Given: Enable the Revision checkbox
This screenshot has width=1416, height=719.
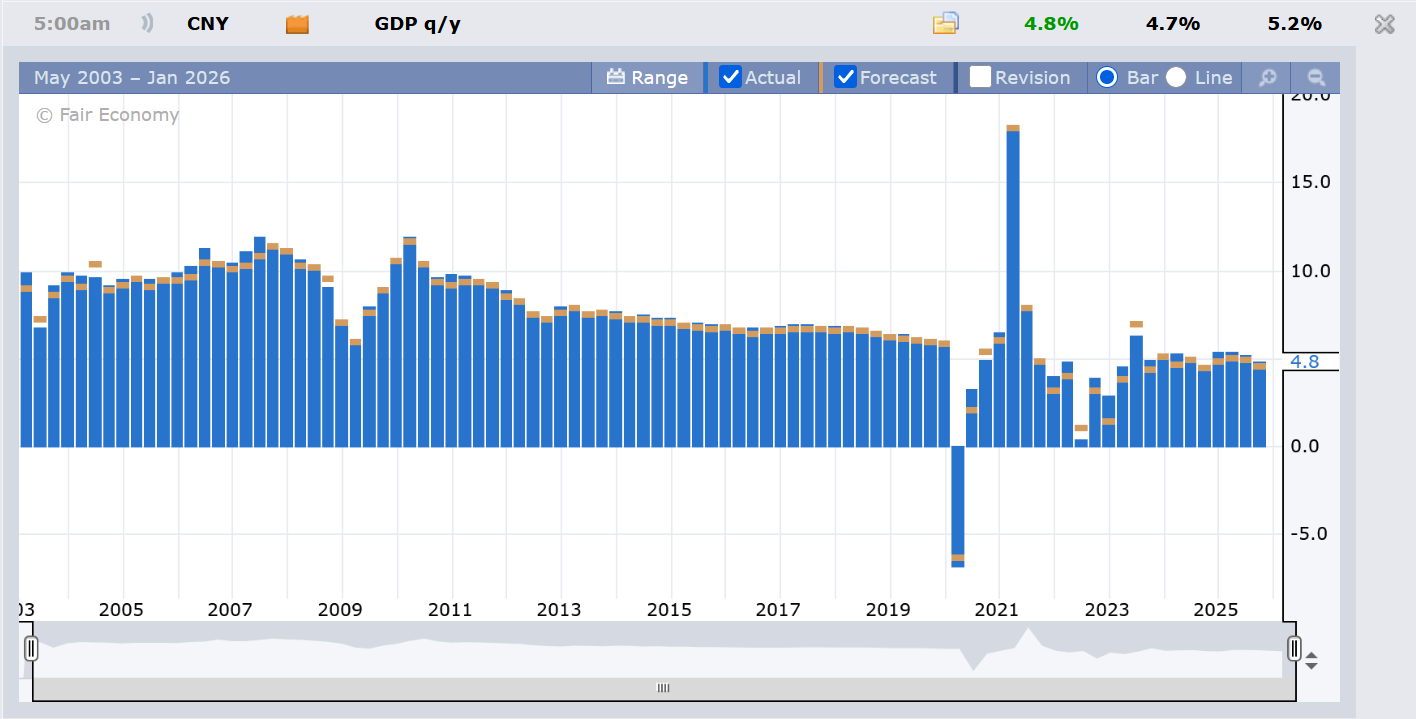Looking at the screenshot, I should [980, 77].
